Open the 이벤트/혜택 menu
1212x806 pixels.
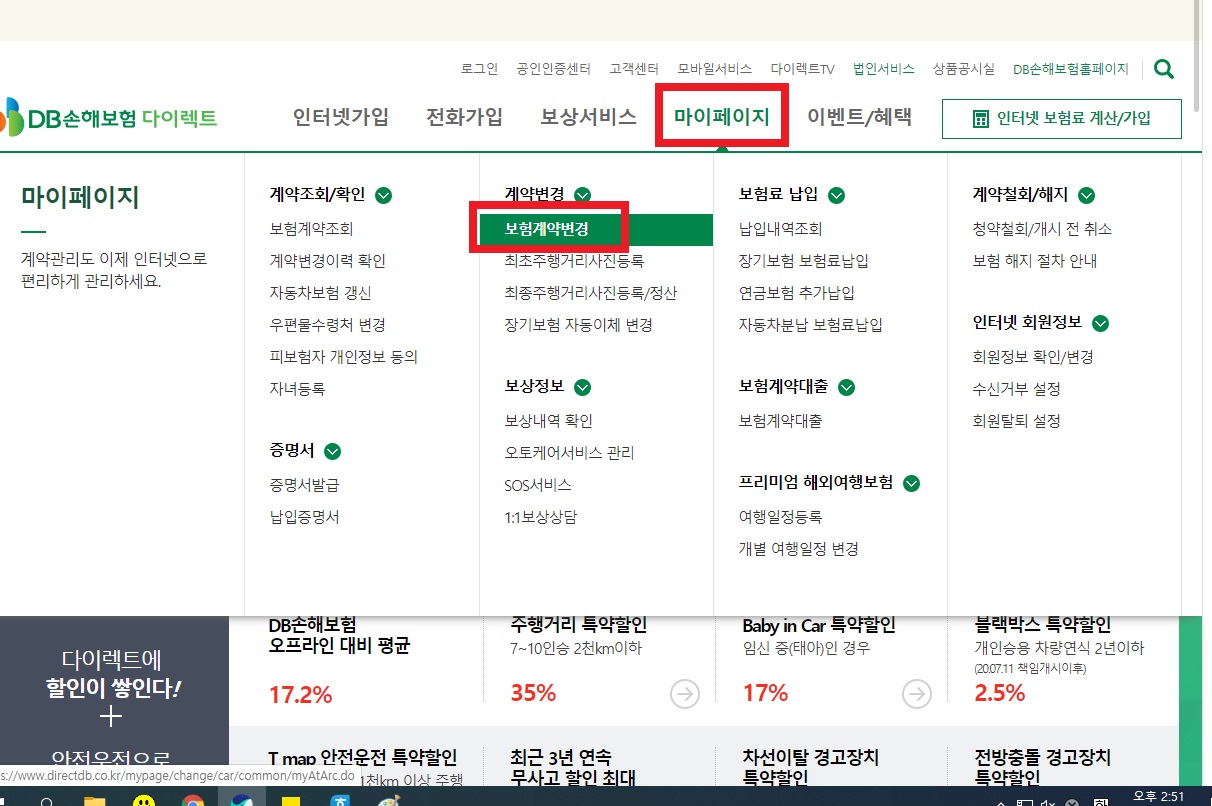860,116
